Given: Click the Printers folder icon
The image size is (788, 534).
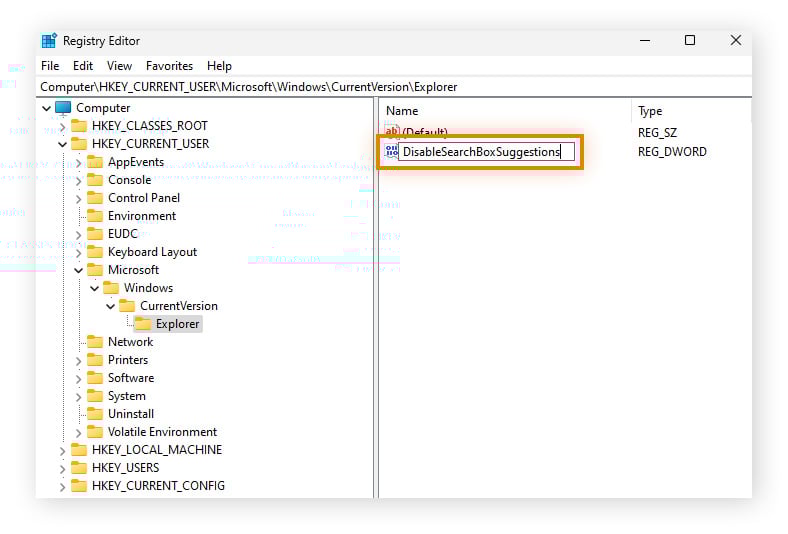Looking at the screenshot, I should click(95, 360).
